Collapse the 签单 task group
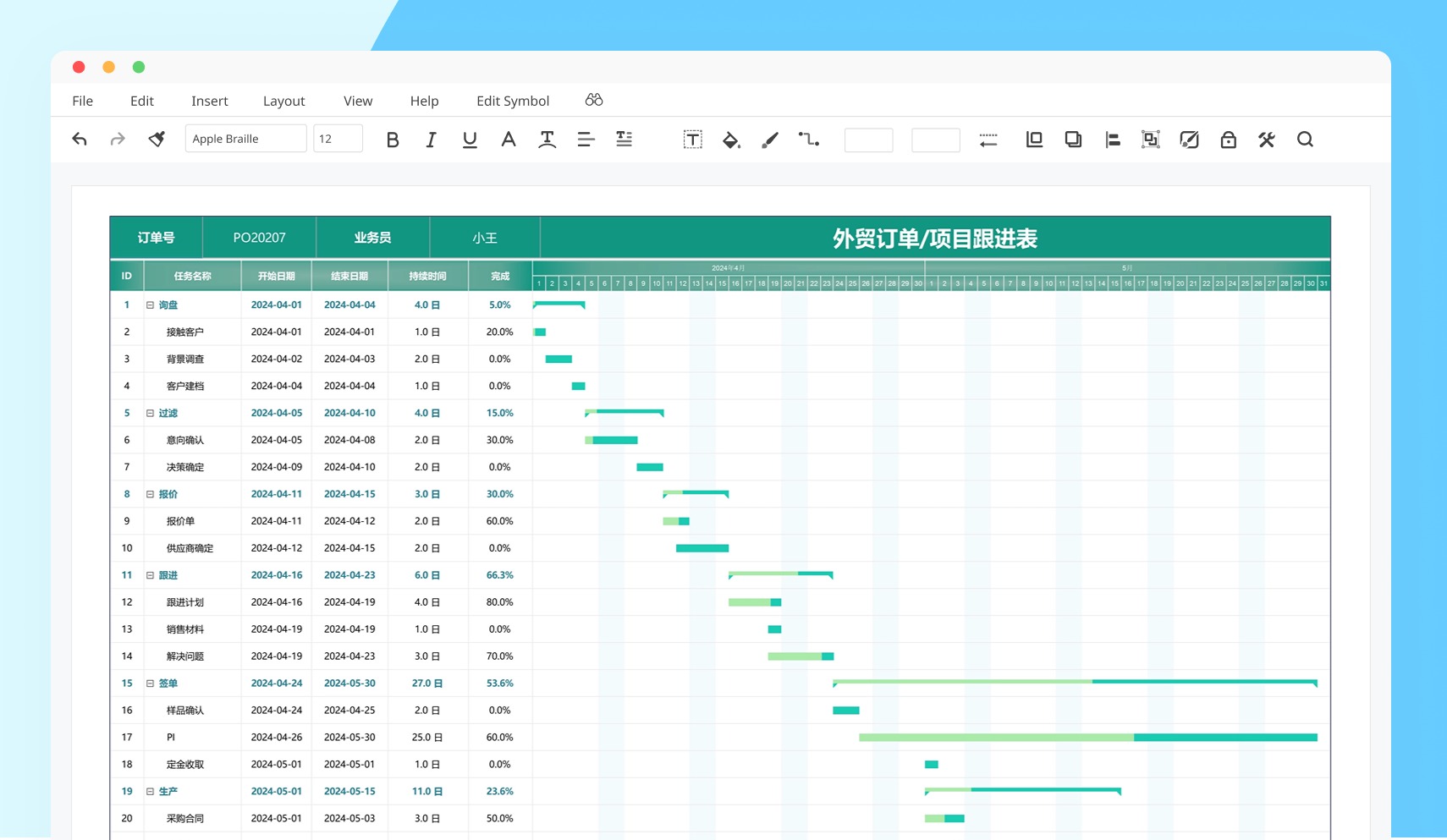This screenshot has height=840, width=1447. coord(150,684)
